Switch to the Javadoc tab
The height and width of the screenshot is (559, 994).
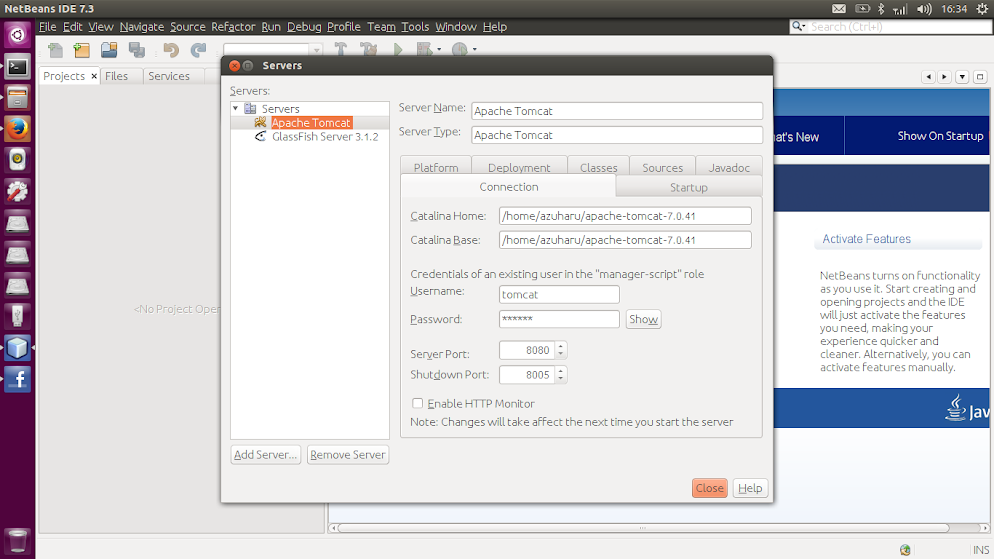(729, 167)
